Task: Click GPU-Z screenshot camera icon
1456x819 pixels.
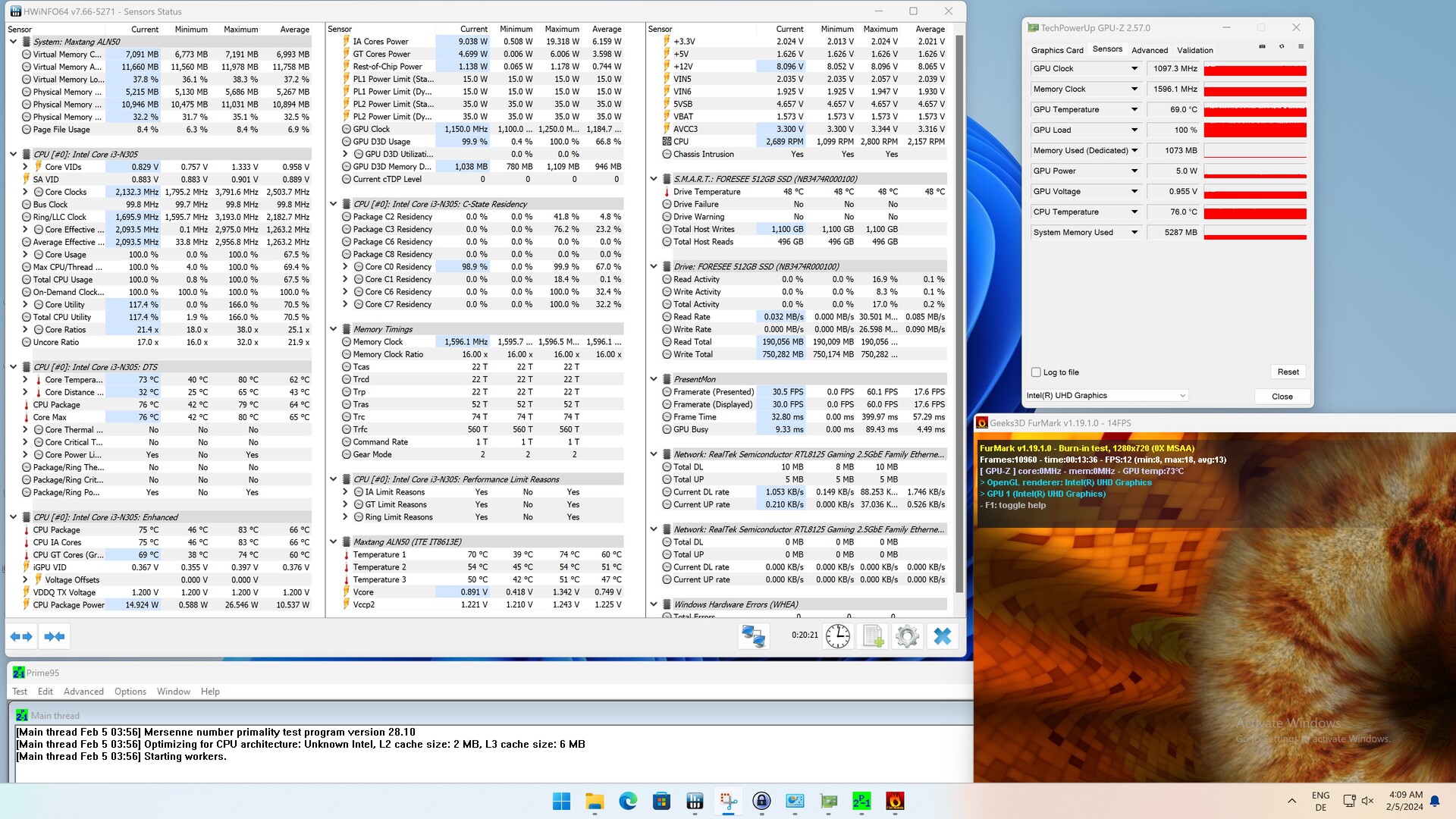Action: pos(1262,47)
